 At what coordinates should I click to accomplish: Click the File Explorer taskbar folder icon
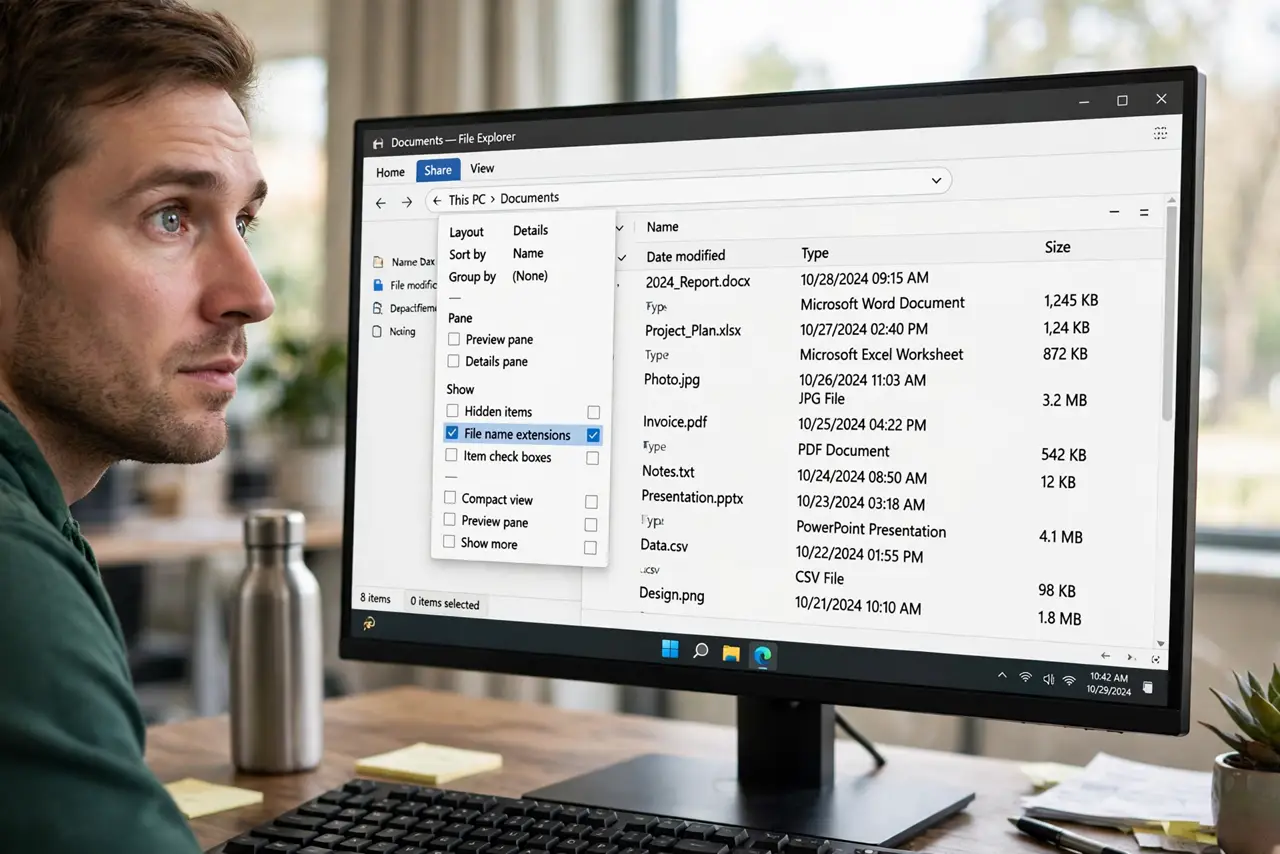point(731,653)
